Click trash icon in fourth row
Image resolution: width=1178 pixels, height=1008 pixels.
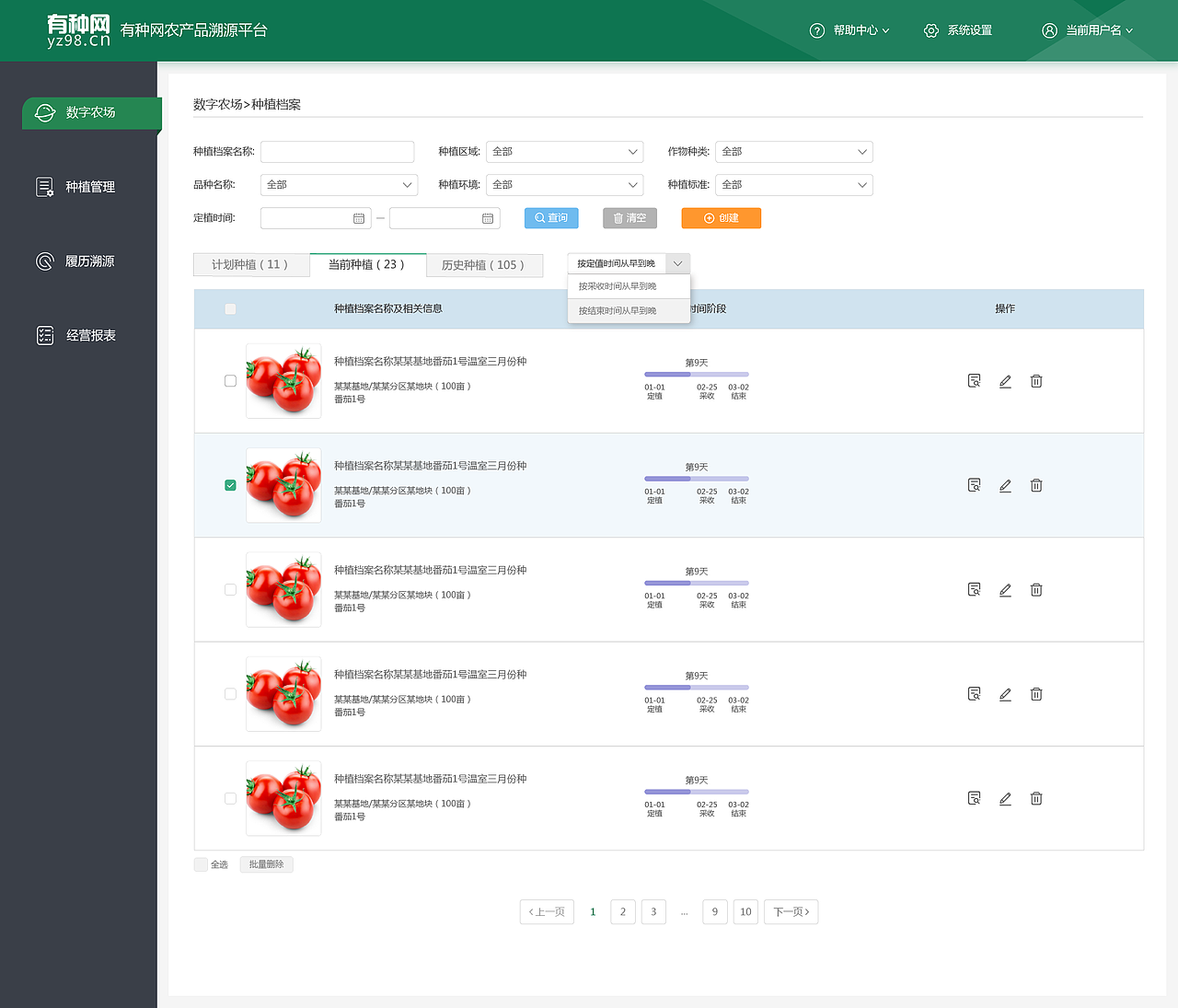(x=1036, y=694)
